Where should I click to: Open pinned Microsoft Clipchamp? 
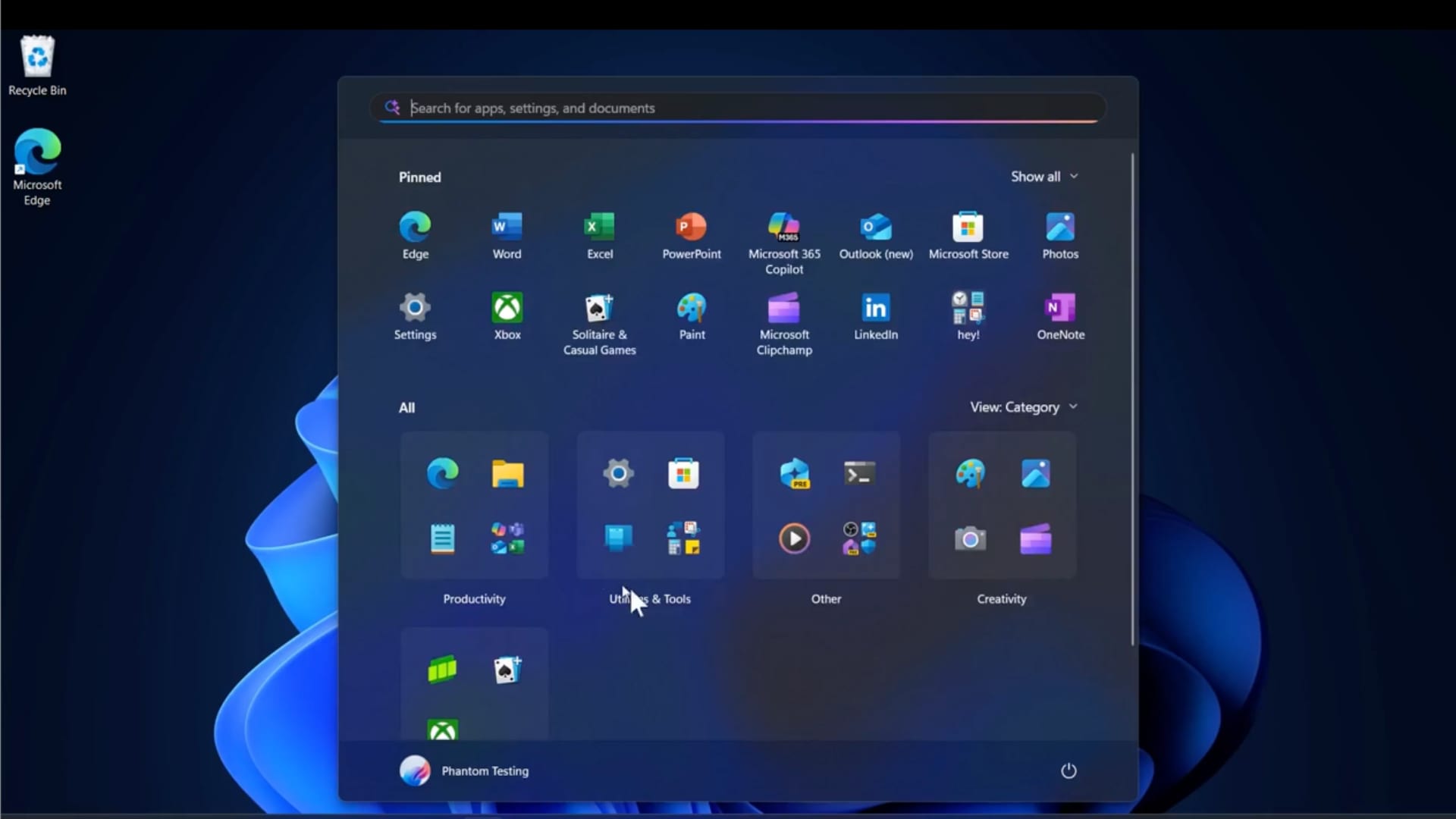tap(784, 324)
